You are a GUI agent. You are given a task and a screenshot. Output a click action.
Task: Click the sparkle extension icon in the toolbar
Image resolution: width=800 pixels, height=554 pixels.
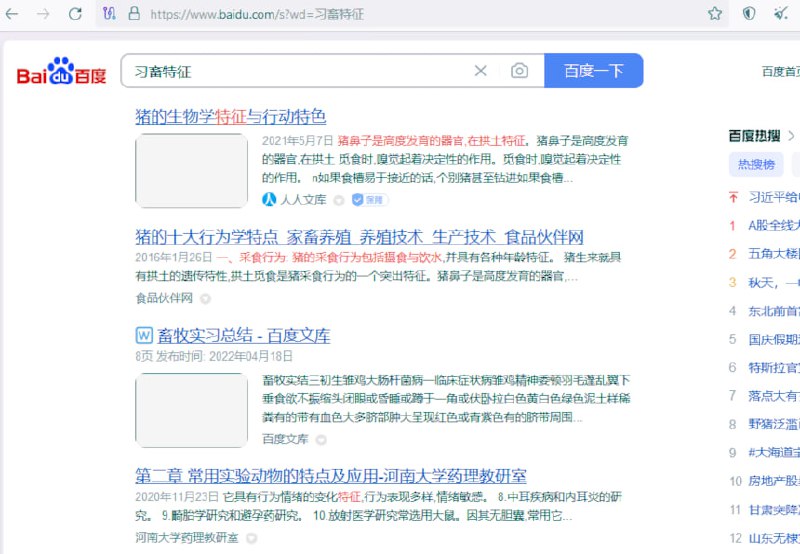coord(781,13)
